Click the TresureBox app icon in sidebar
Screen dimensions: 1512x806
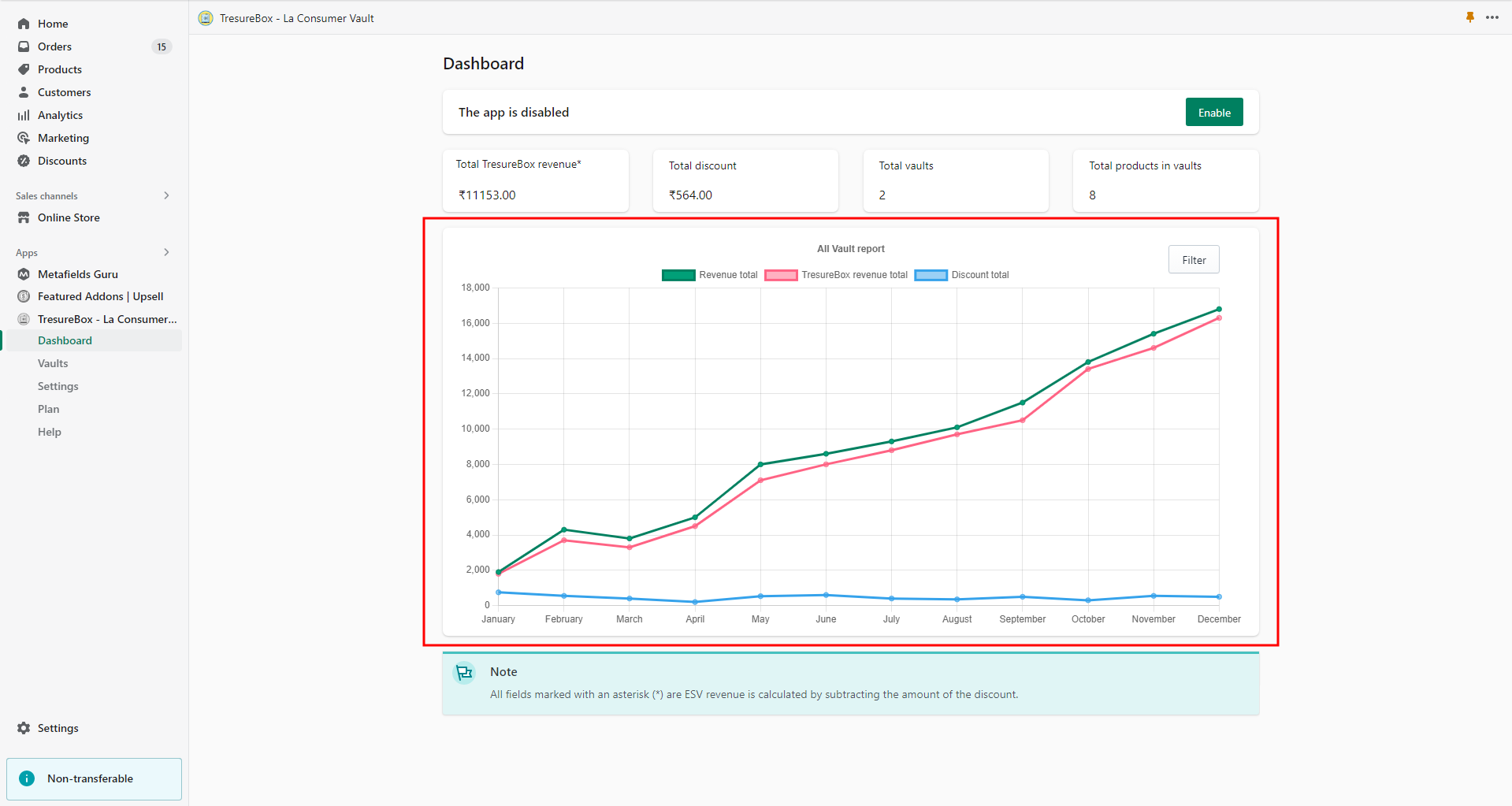[24, 319]
